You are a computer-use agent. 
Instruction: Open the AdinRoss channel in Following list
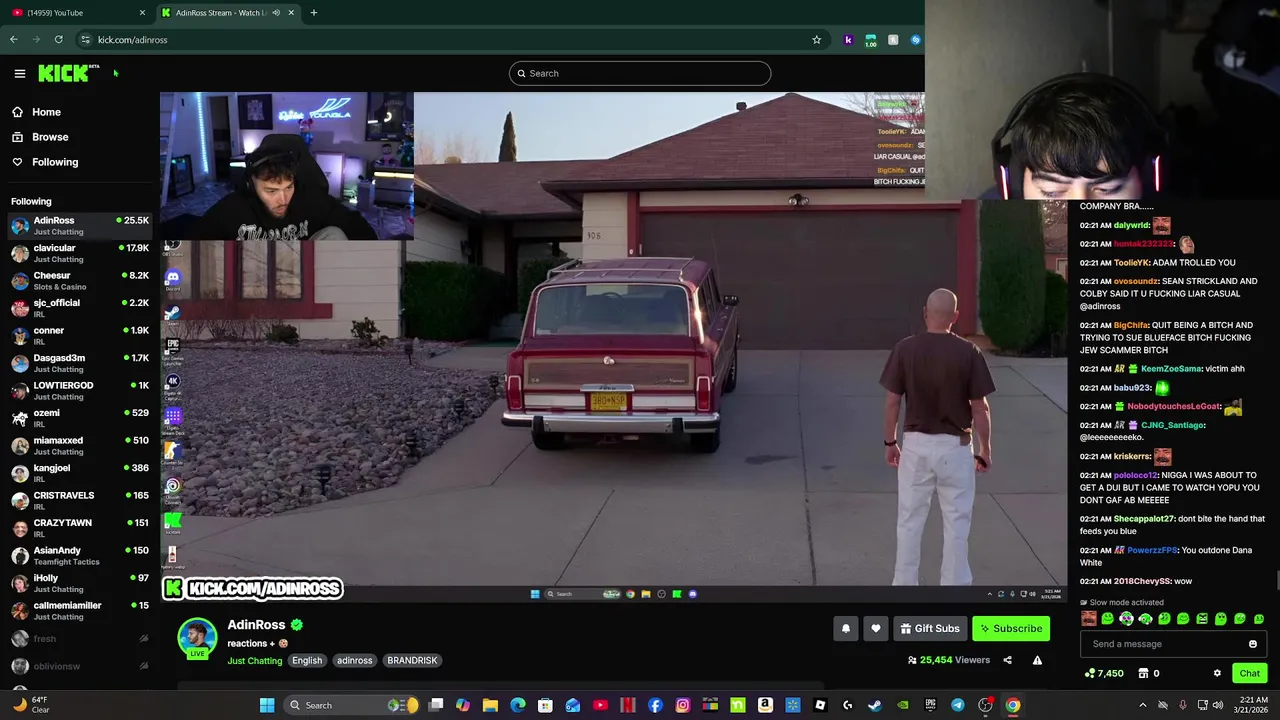[x=80, y=225]
